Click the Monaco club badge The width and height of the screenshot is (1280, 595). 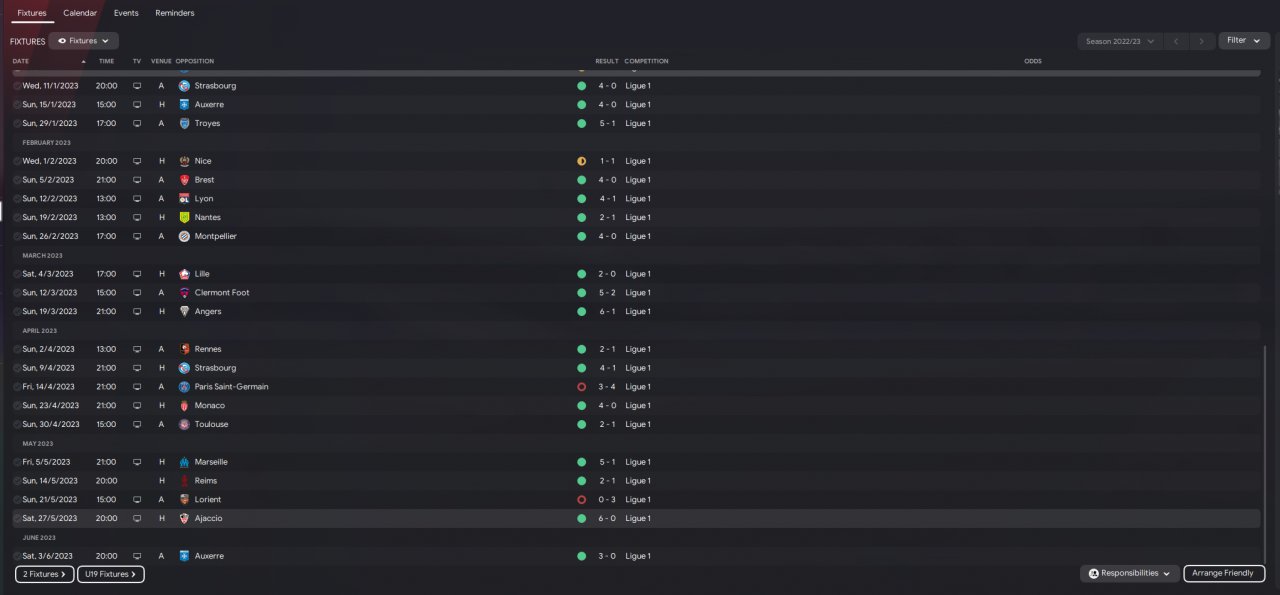[x=184, y=406]
